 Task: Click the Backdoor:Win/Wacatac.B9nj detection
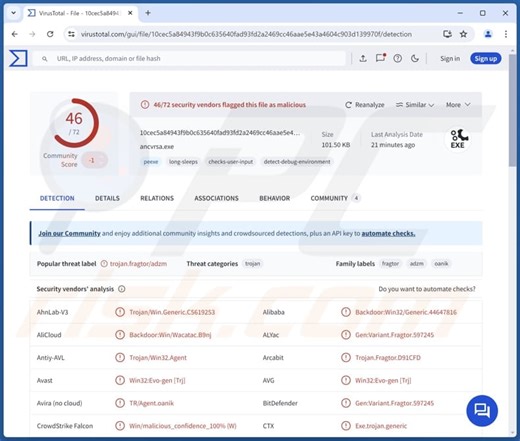[170, 335]
